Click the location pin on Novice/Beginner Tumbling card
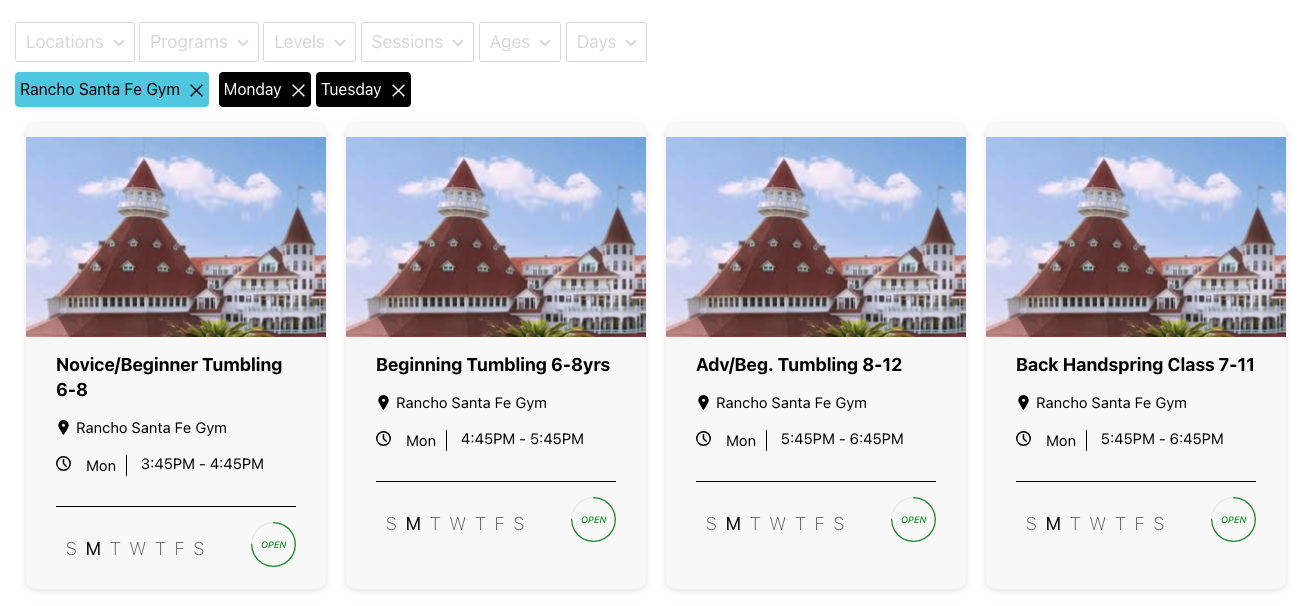This screenshot has width=1314, height=606. point(63,427)
